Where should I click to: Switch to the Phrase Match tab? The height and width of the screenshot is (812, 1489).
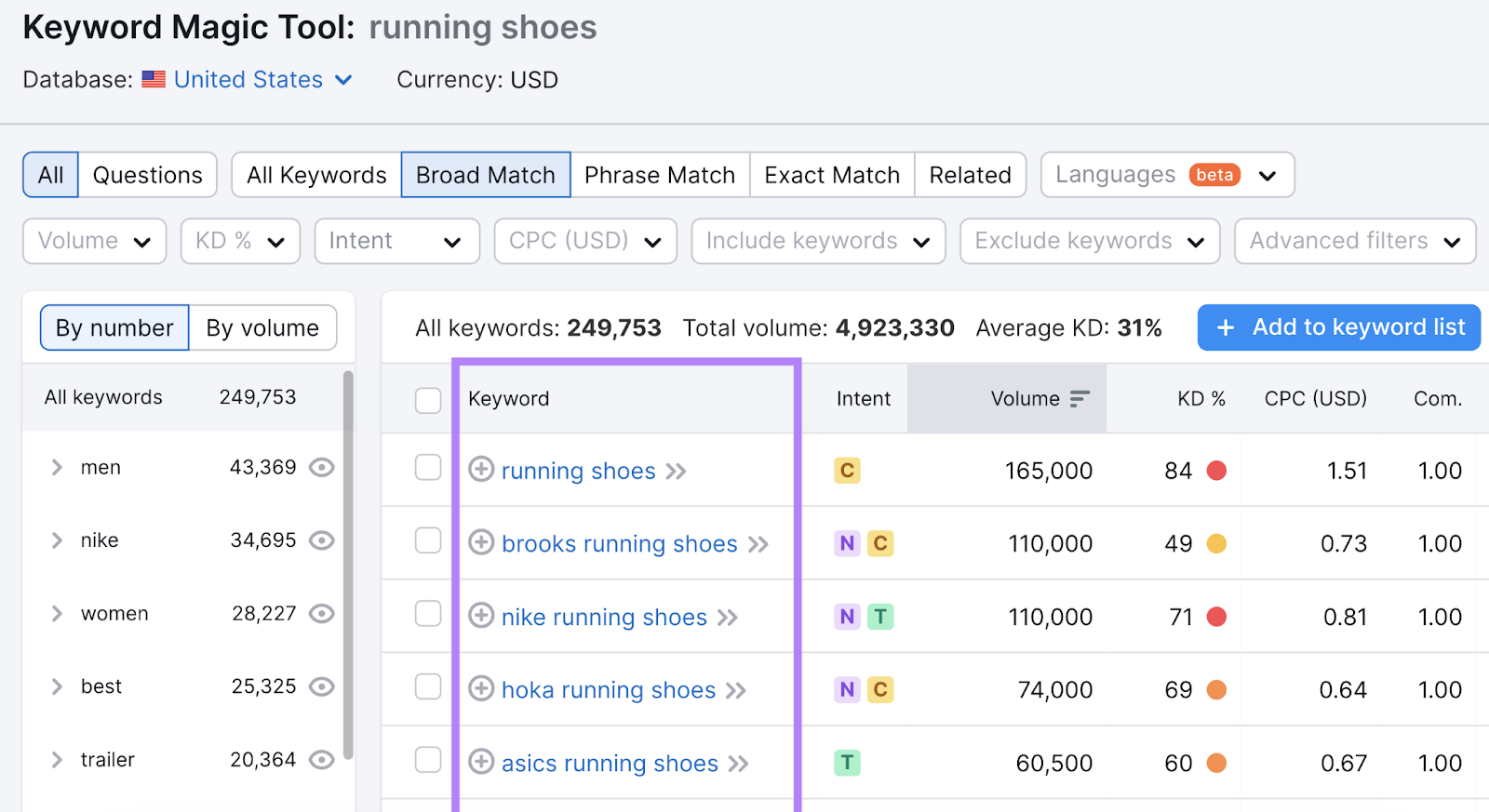tap(660, 175)
